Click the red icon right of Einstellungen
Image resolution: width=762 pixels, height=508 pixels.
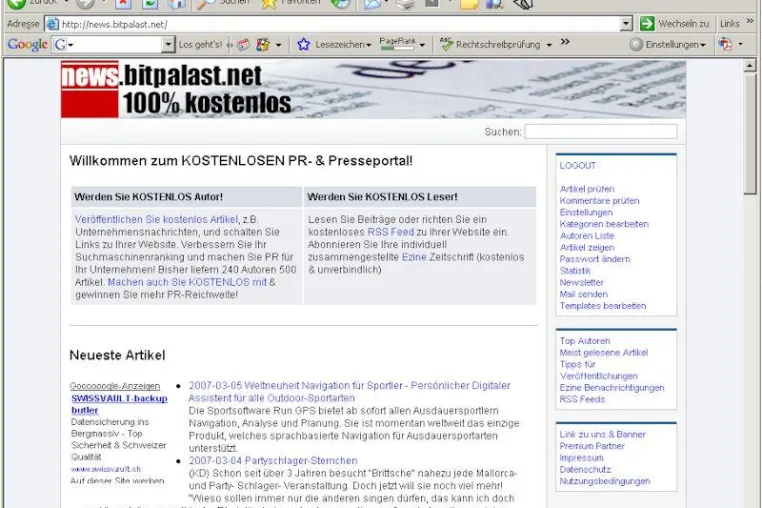(725, 44)
